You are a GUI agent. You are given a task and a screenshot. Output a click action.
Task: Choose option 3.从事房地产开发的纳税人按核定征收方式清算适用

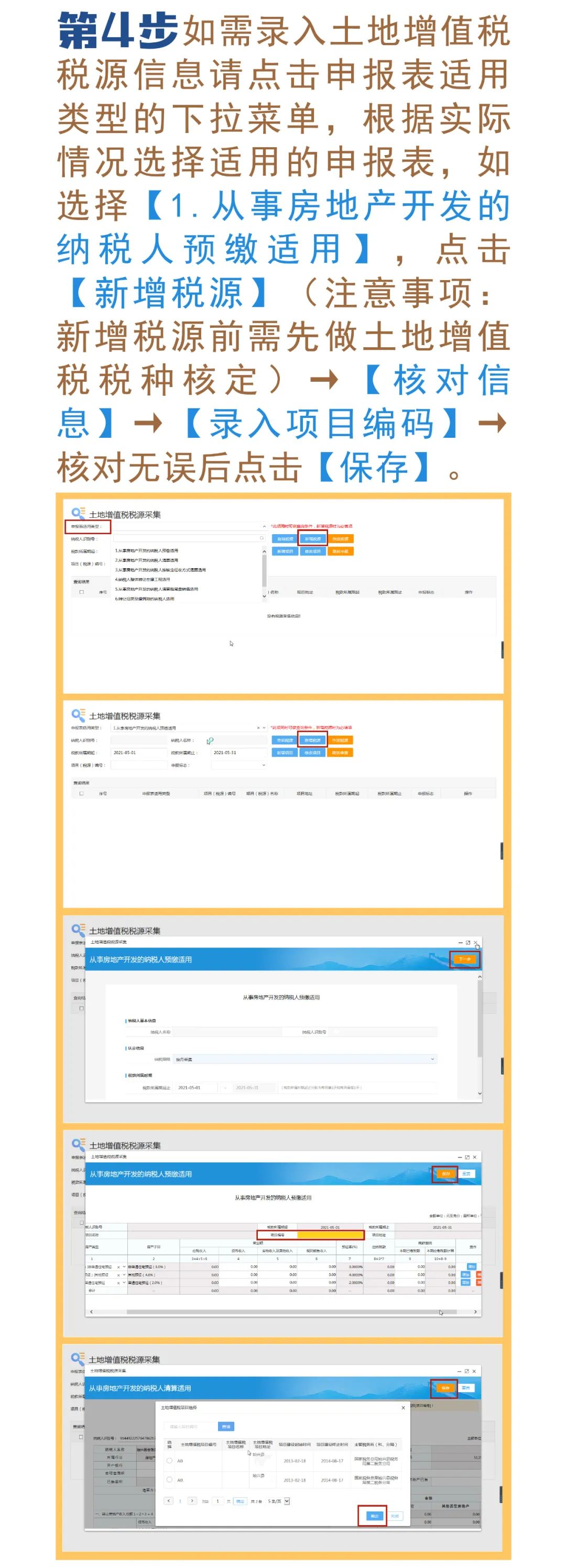[x=160, y=570]
